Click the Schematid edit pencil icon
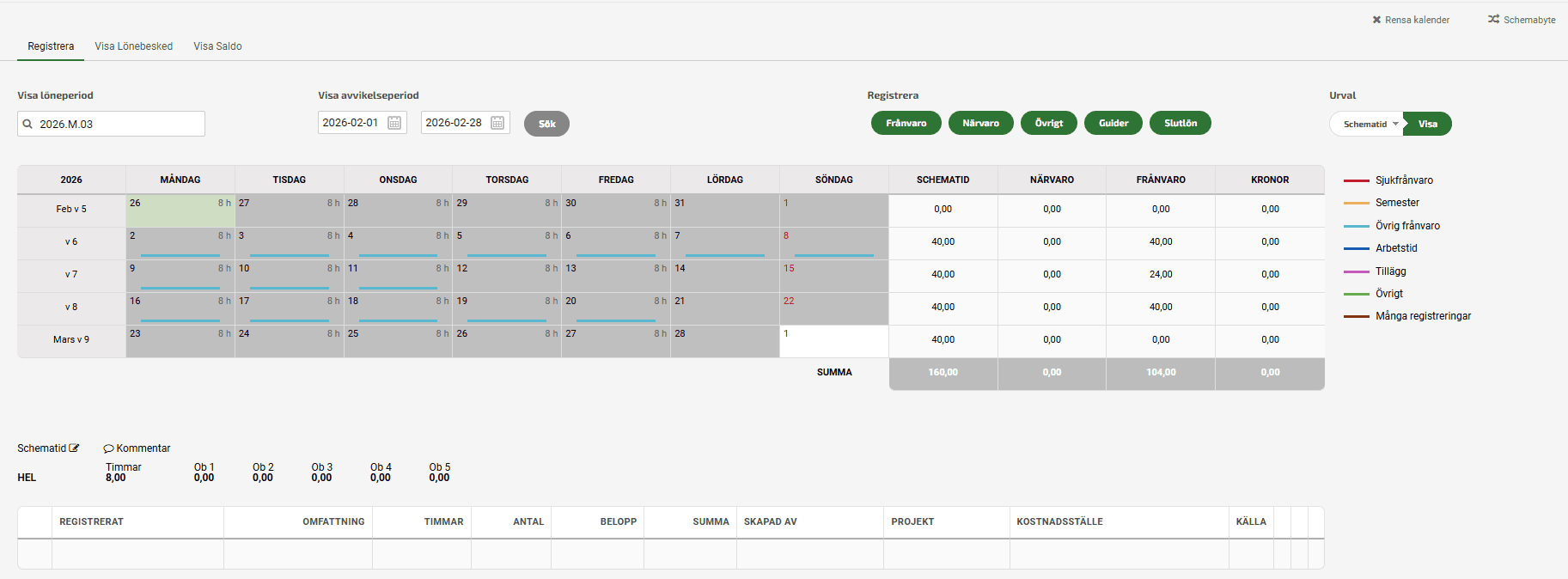 [75, 448]
